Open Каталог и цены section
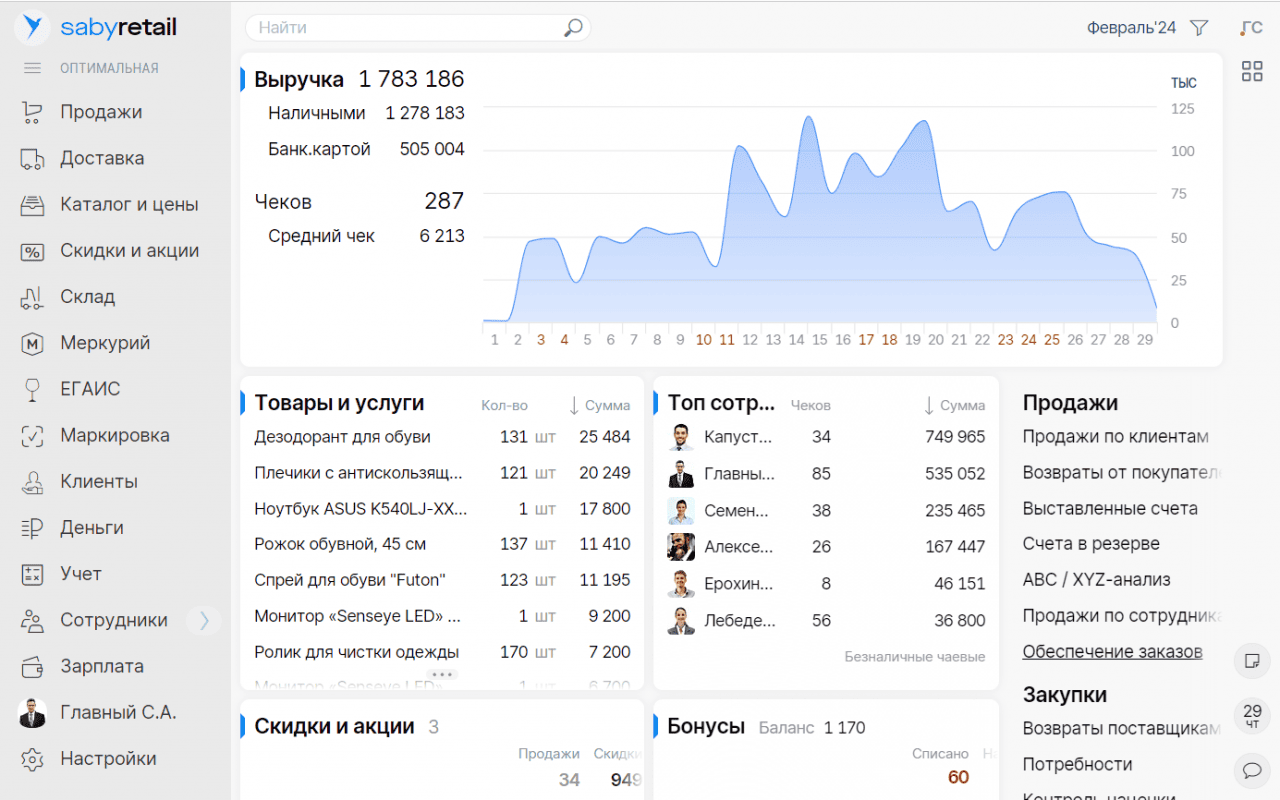The width and height of the screenshot is (1280, 800). tap(129, 204)
